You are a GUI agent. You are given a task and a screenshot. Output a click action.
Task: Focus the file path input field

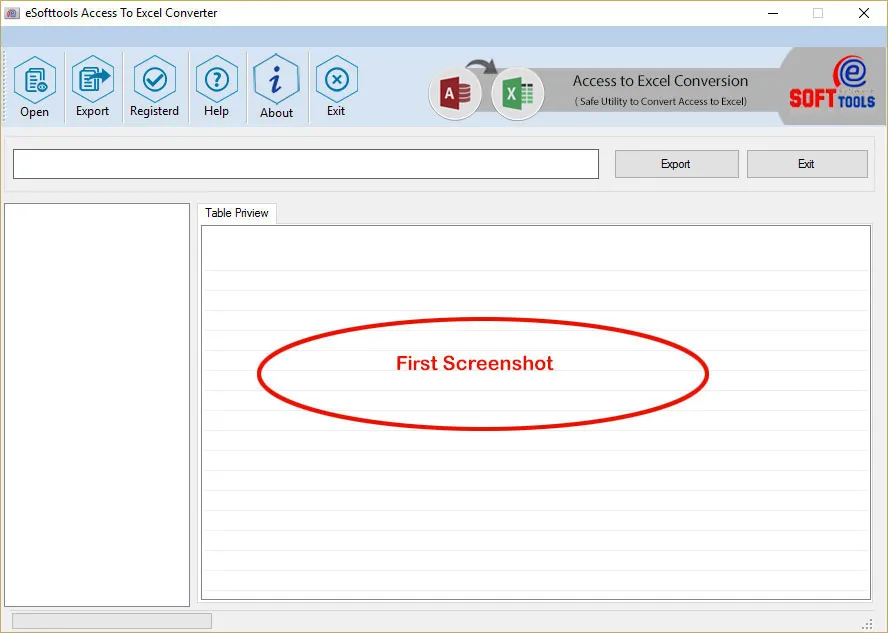click(x=306, y=164)
